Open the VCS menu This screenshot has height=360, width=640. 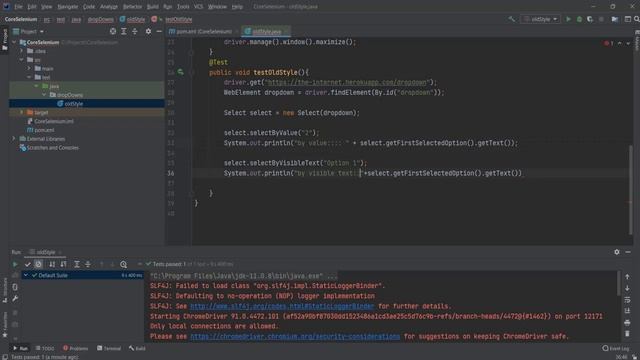click(x=198, y=7)
